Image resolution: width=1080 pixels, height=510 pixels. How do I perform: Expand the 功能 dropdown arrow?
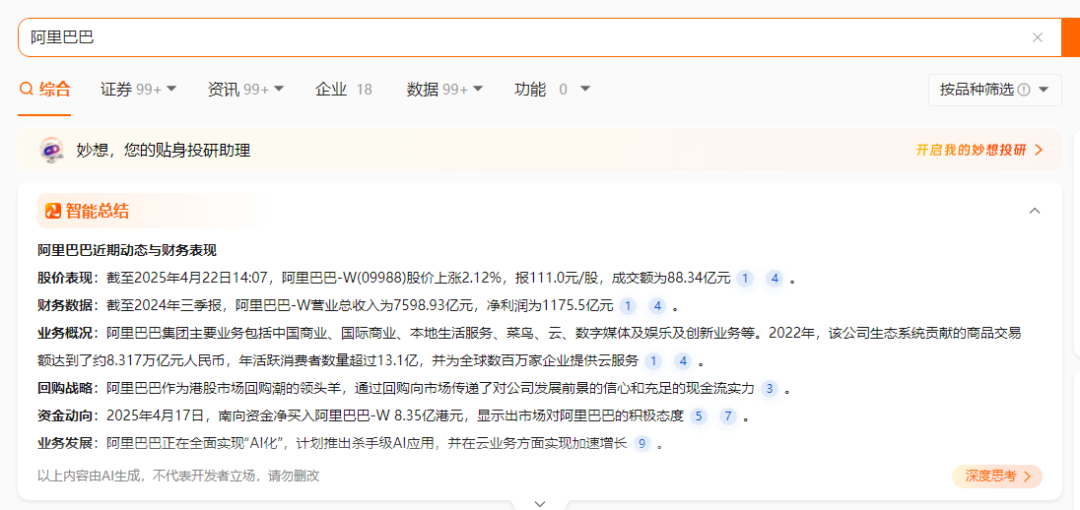point(585,89)
